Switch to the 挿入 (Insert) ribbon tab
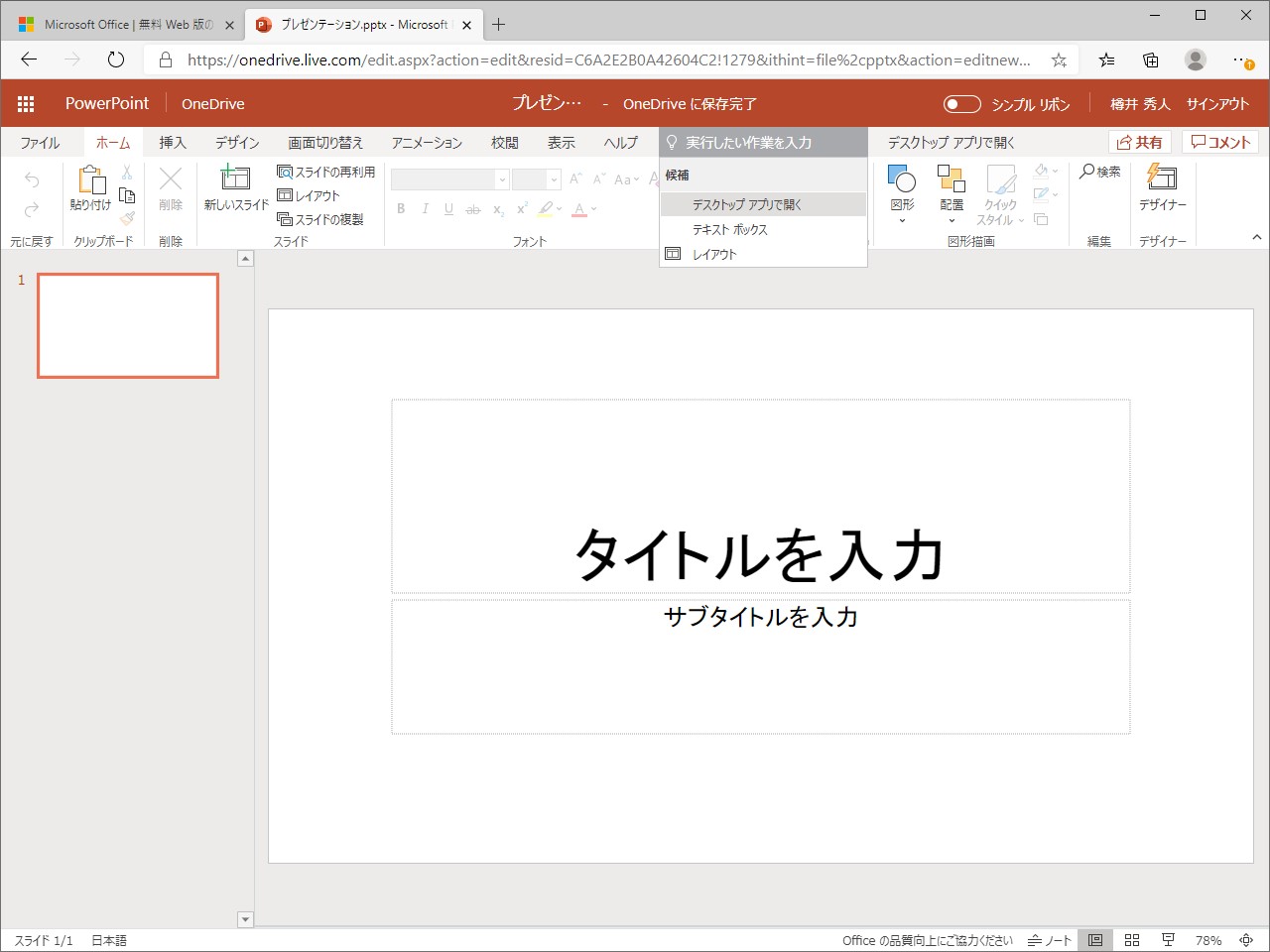This screenshot has width=1270, height=952. coord(172,142)
